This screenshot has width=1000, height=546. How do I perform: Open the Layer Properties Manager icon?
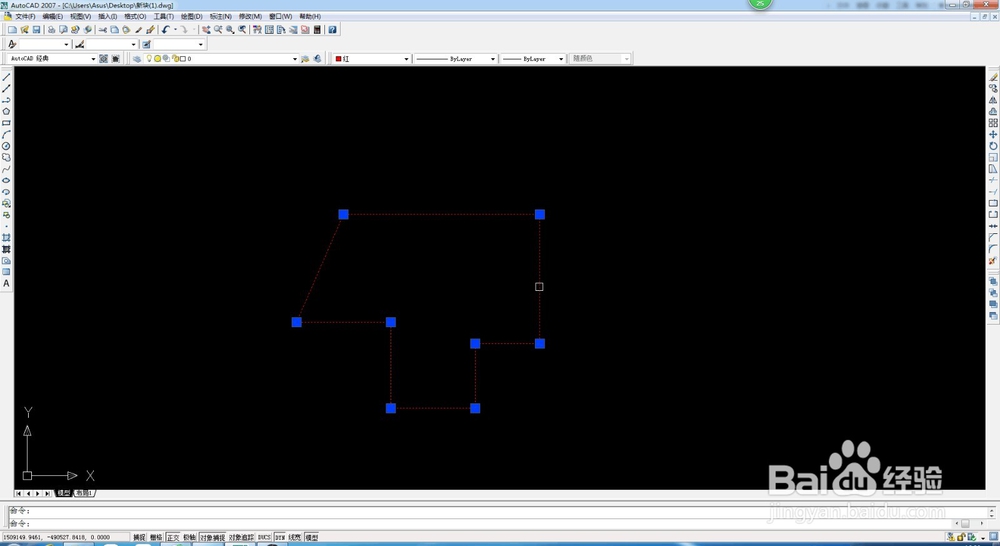coord(137,59)
